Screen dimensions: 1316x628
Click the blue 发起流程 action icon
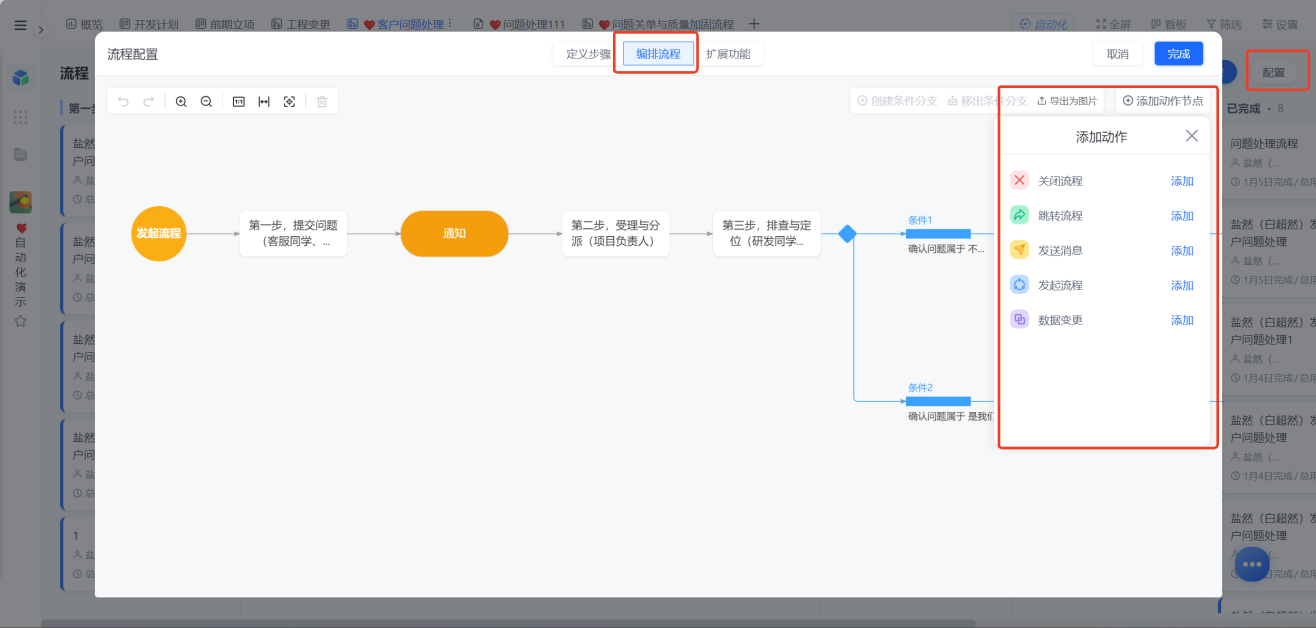[1019, 285]
